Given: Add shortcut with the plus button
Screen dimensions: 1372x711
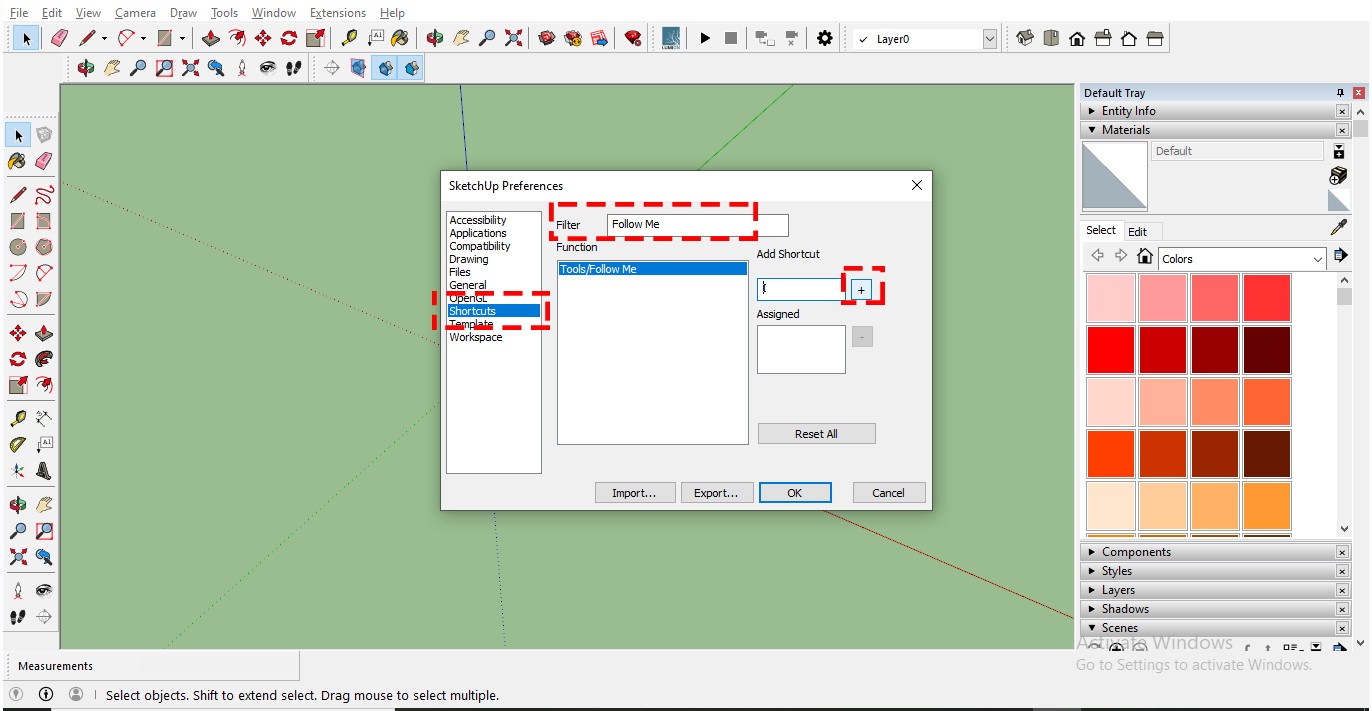Looking at the screenshot, I should pyautogui.click(x=862, y=289).
